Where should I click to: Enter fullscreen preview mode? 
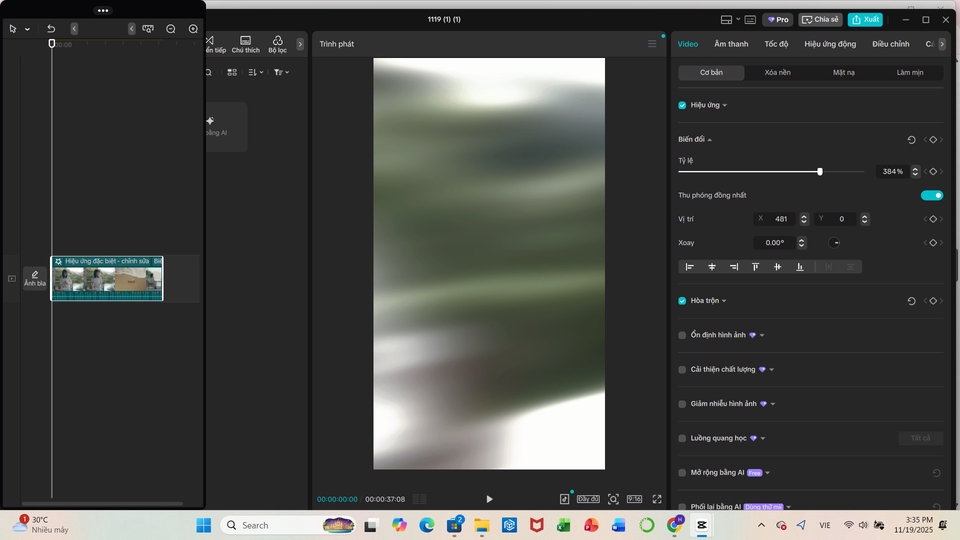657,499
